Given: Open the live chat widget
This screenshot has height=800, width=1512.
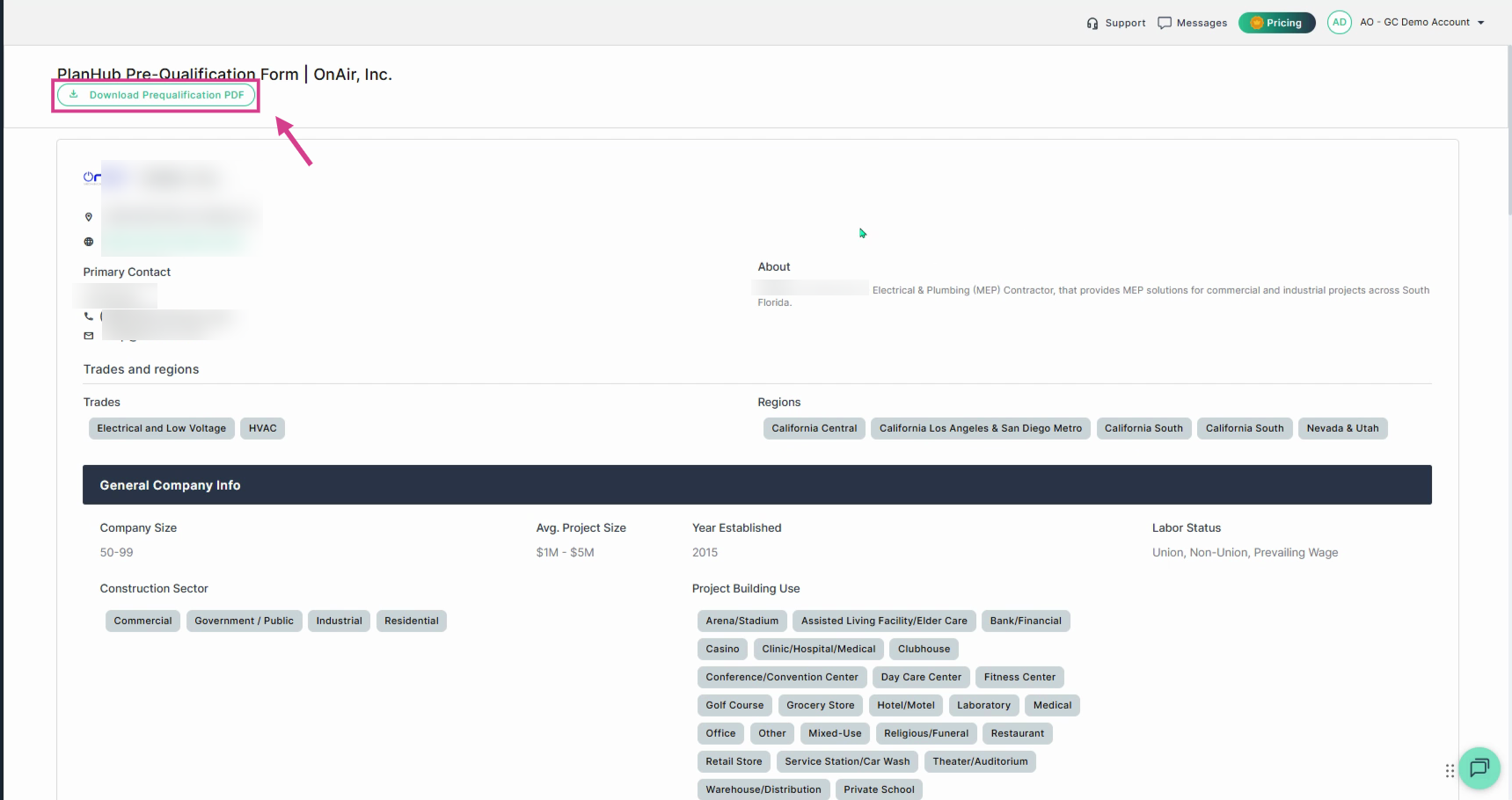Looking at the screenshot, I should point(1479,767).
